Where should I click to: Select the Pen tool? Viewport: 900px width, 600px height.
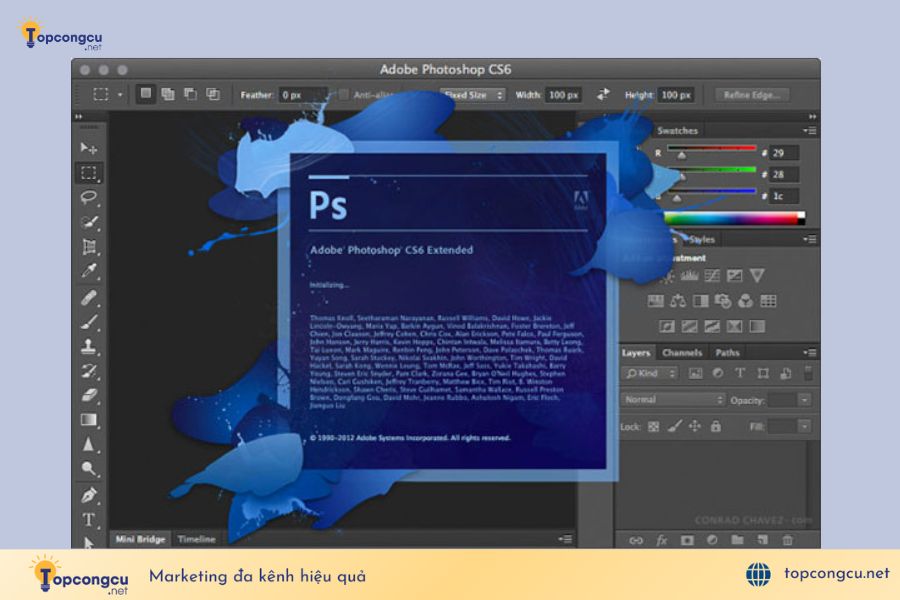(x=89, y=495)
